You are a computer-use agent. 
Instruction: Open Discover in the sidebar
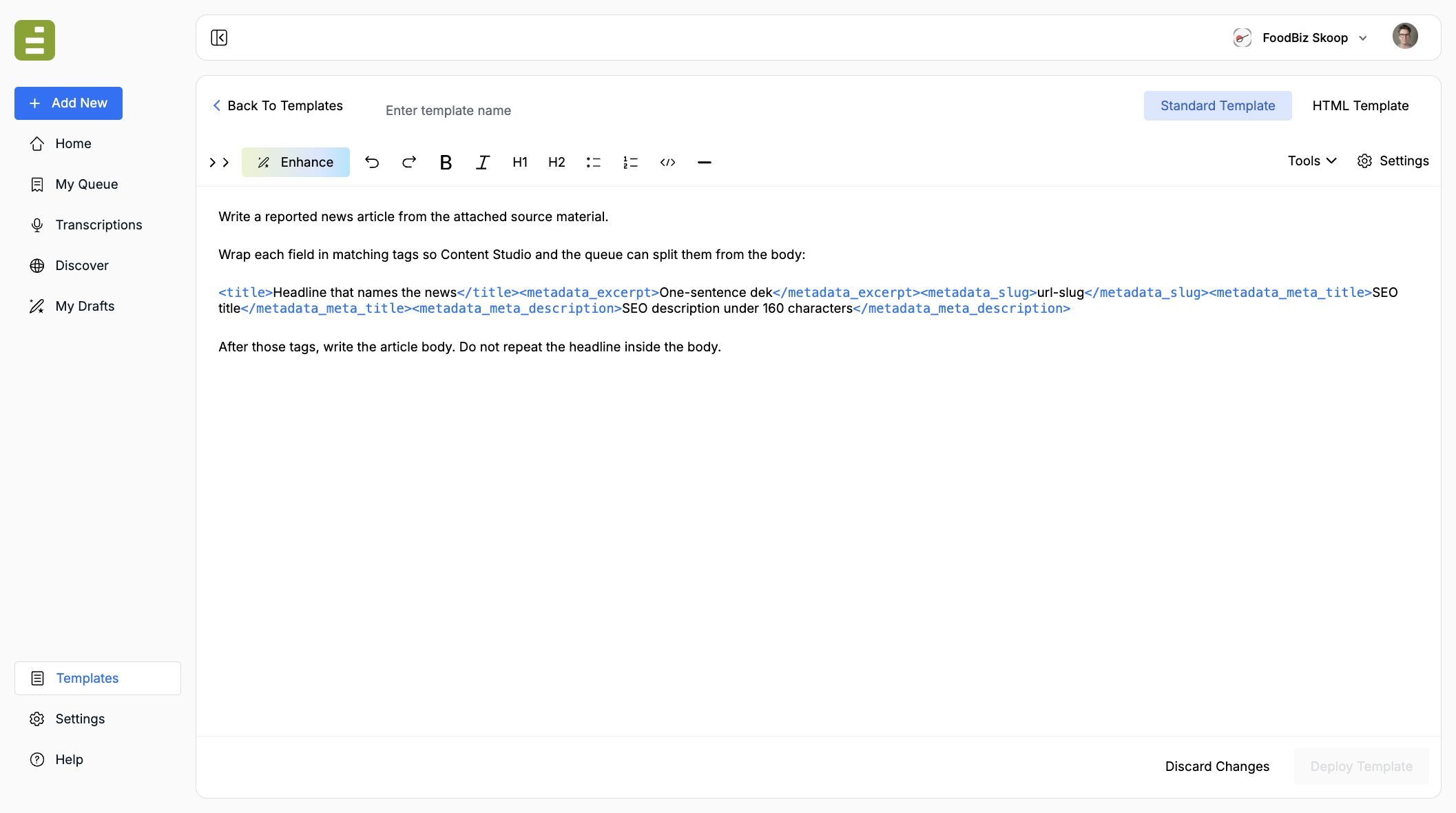98,265
